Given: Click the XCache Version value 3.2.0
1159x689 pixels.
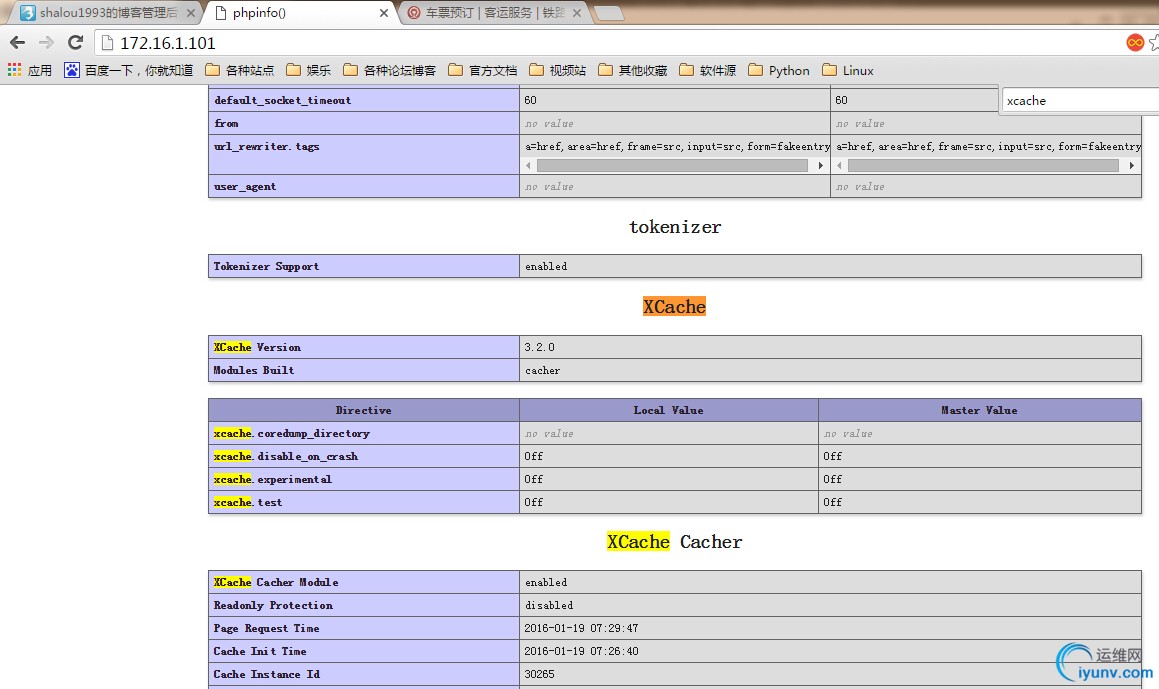Looking at the screenshot, I should click(x=540, y=347).
